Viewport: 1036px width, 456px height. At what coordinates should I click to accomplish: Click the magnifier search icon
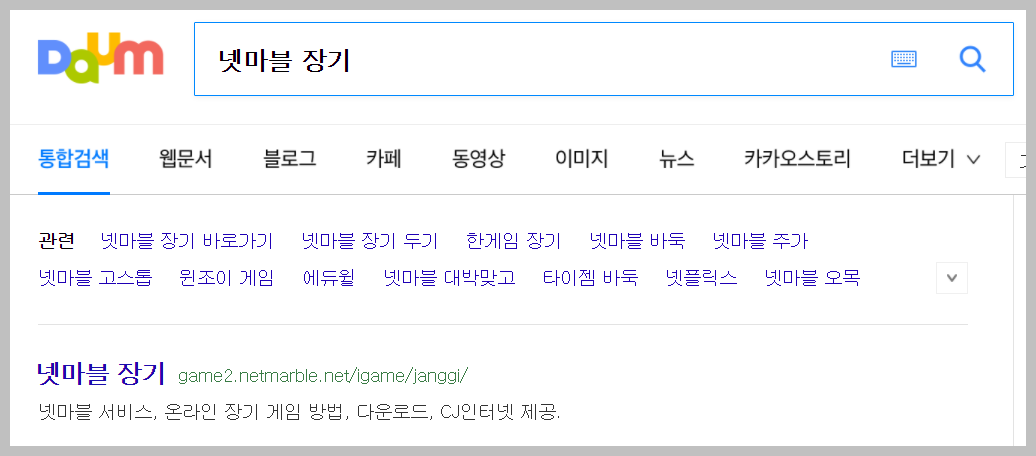tap(972, 59)
